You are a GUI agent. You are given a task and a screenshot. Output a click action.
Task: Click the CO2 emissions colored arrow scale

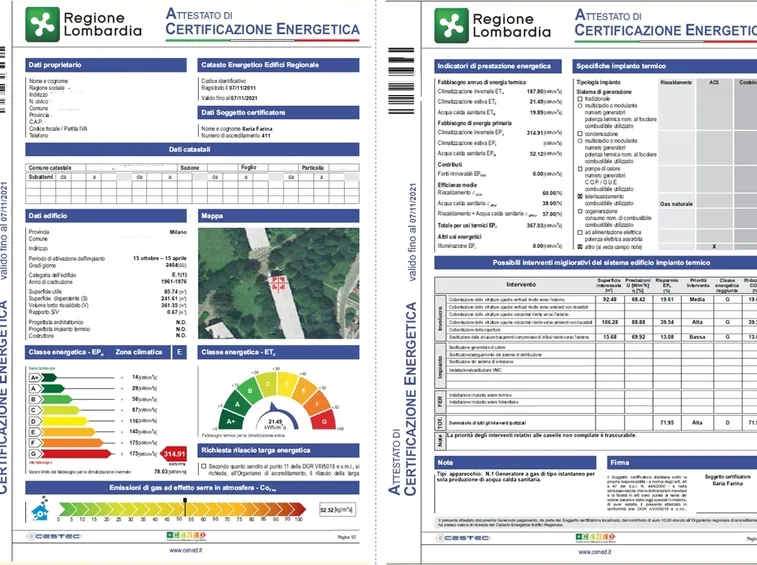[x=182, y=509]
